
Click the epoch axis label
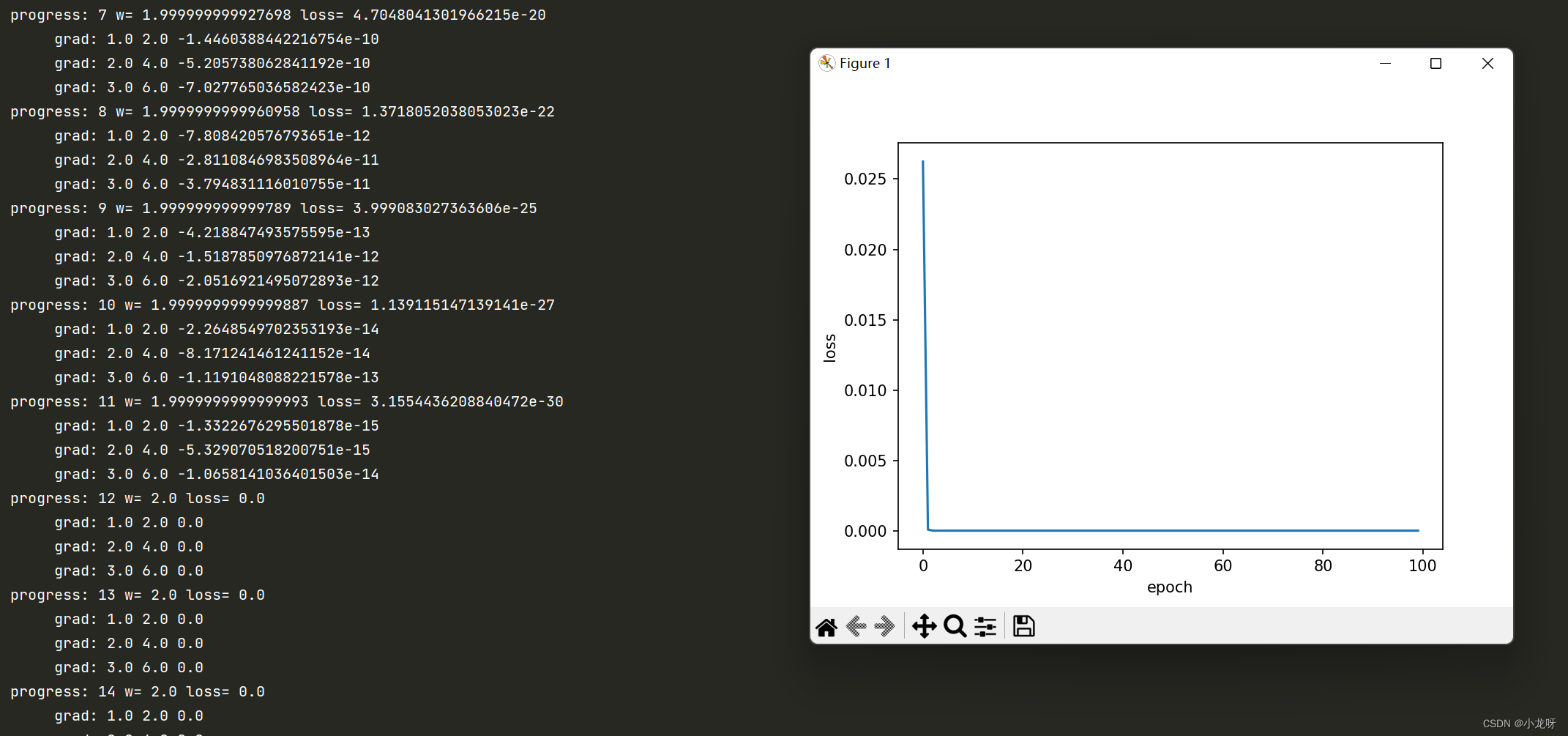pos(1170,587)
